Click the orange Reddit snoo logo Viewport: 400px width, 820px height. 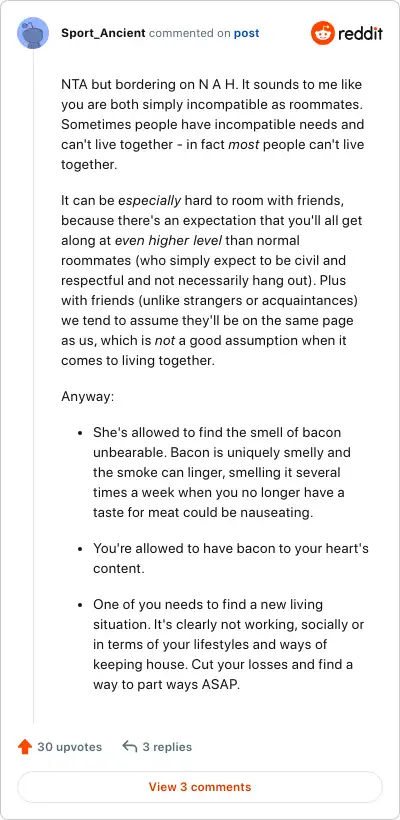(x=323, y=33)
